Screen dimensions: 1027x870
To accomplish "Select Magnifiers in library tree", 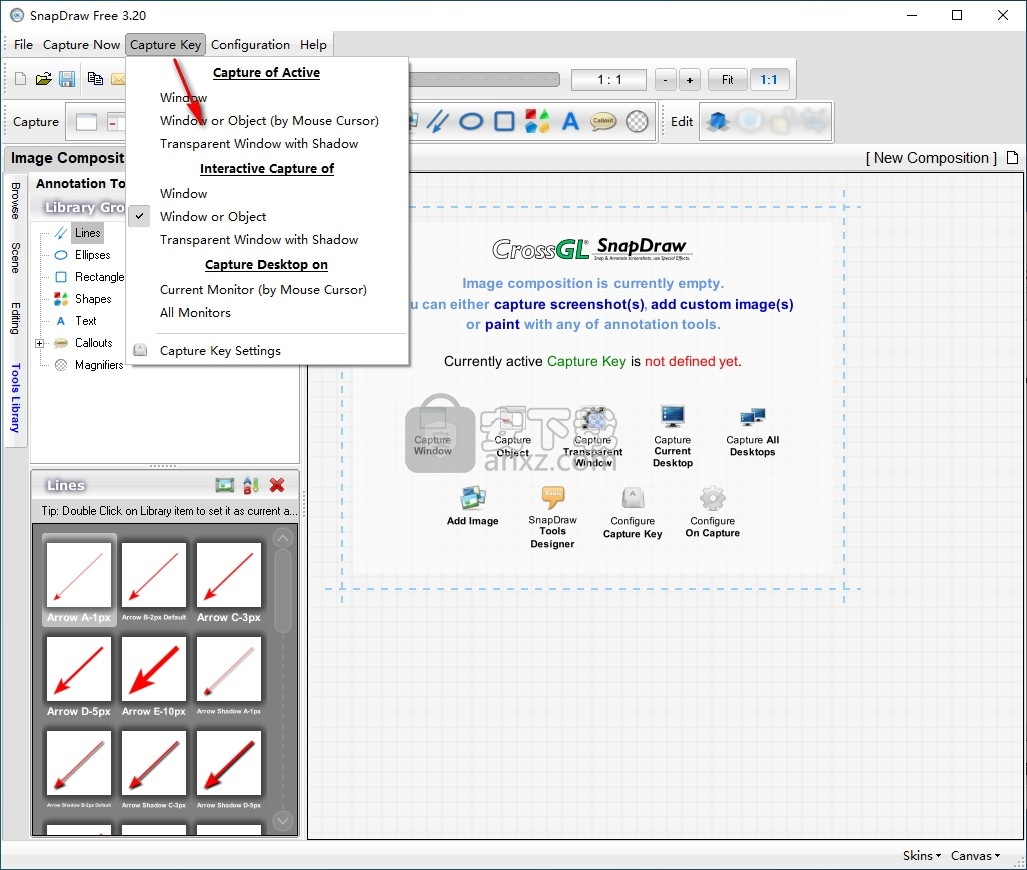I will [x=99, y=366].
